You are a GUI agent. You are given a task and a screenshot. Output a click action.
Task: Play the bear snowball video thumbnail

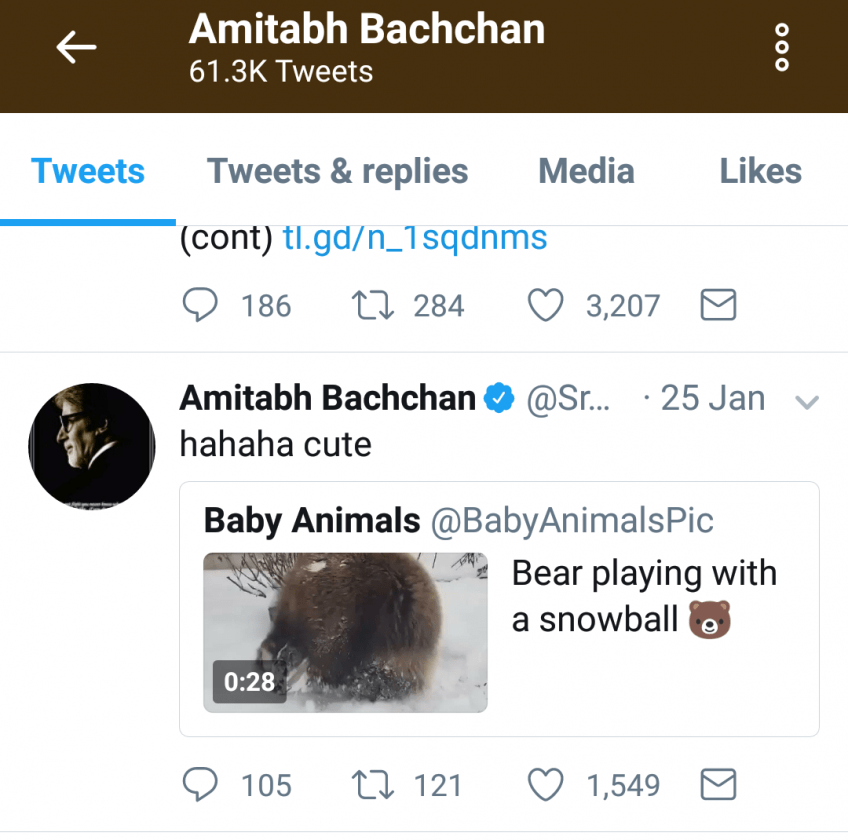pyautogui.click(x=345, y=632)
